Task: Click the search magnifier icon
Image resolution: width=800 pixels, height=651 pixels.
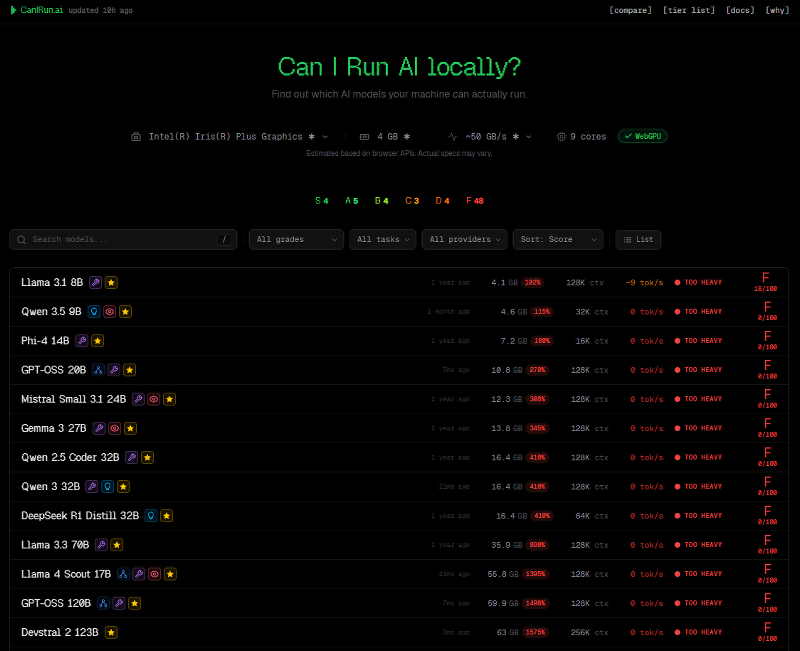Action: coord(21,240)
